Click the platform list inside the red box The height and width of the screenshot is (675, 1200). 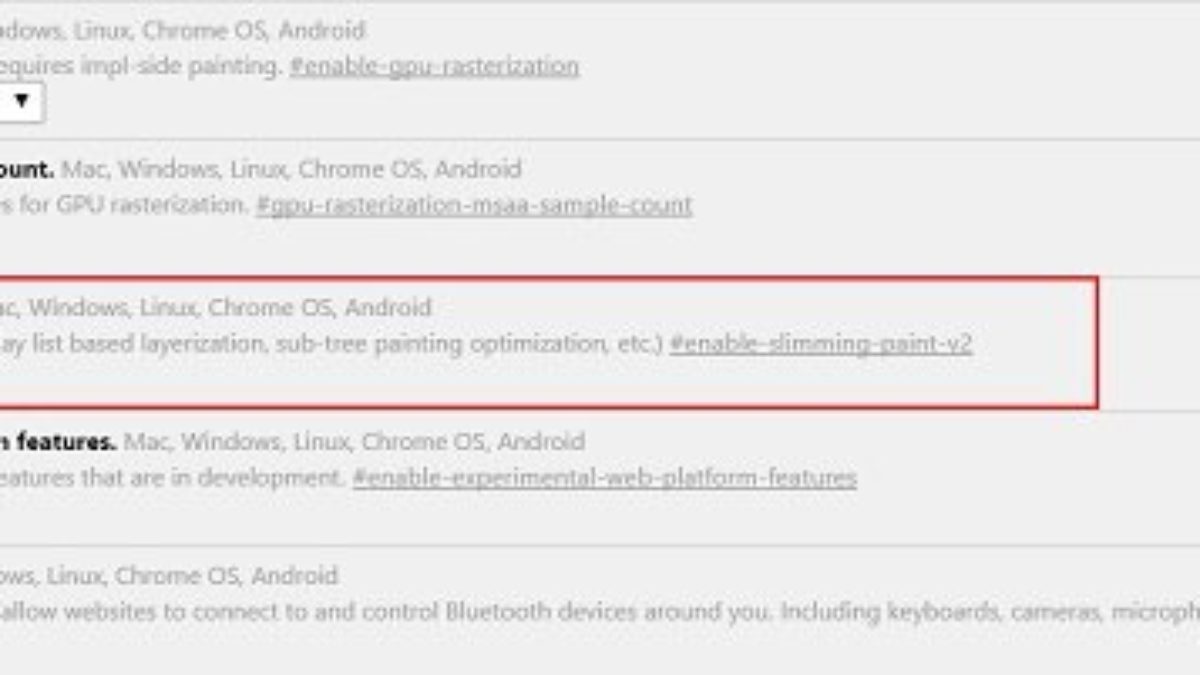click(x=216, y=307)
